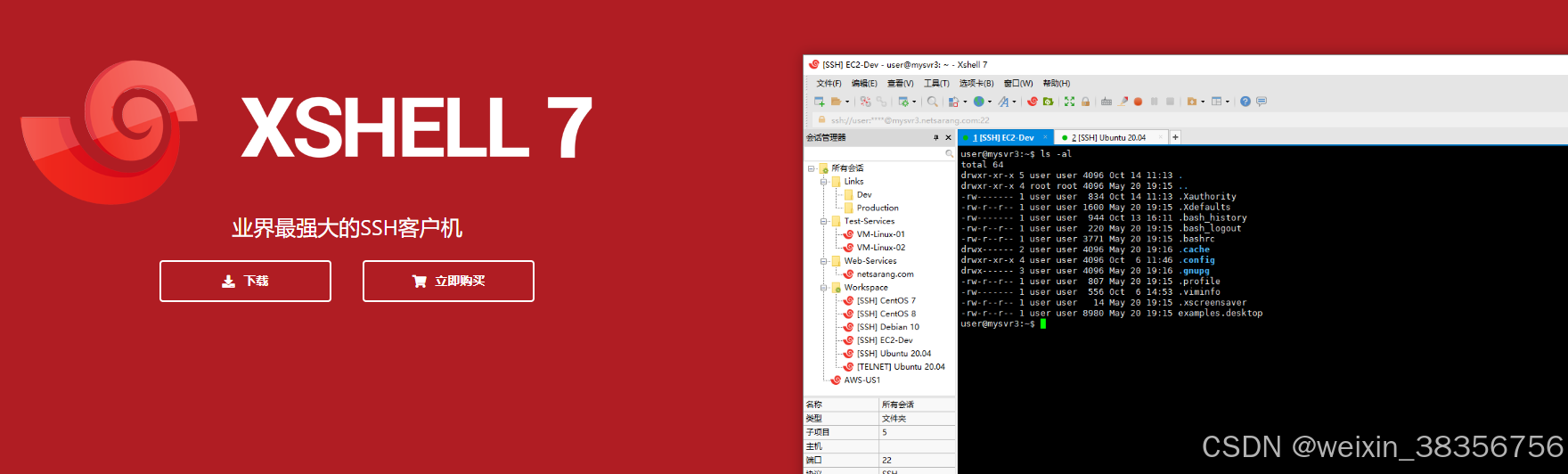1568x474 pixels.
Task: Open session Properties gear icon
Action: tap(903, 102)
